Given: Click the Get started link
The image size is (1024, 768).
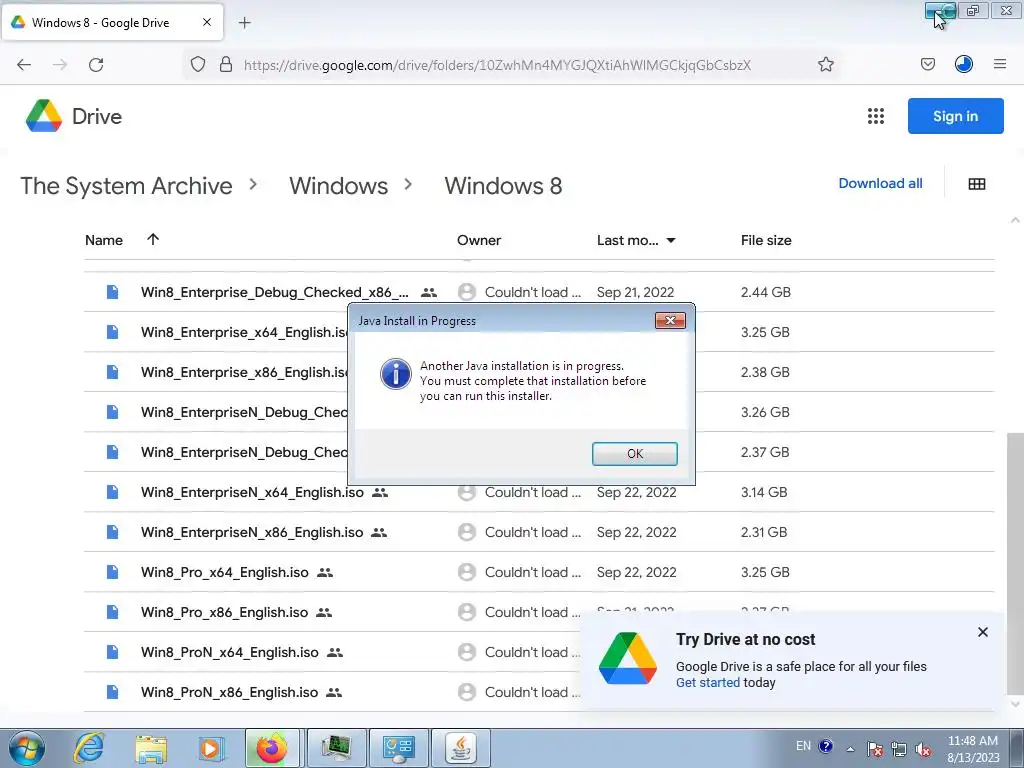Looking at the screenshot, I should click(707, 682).
